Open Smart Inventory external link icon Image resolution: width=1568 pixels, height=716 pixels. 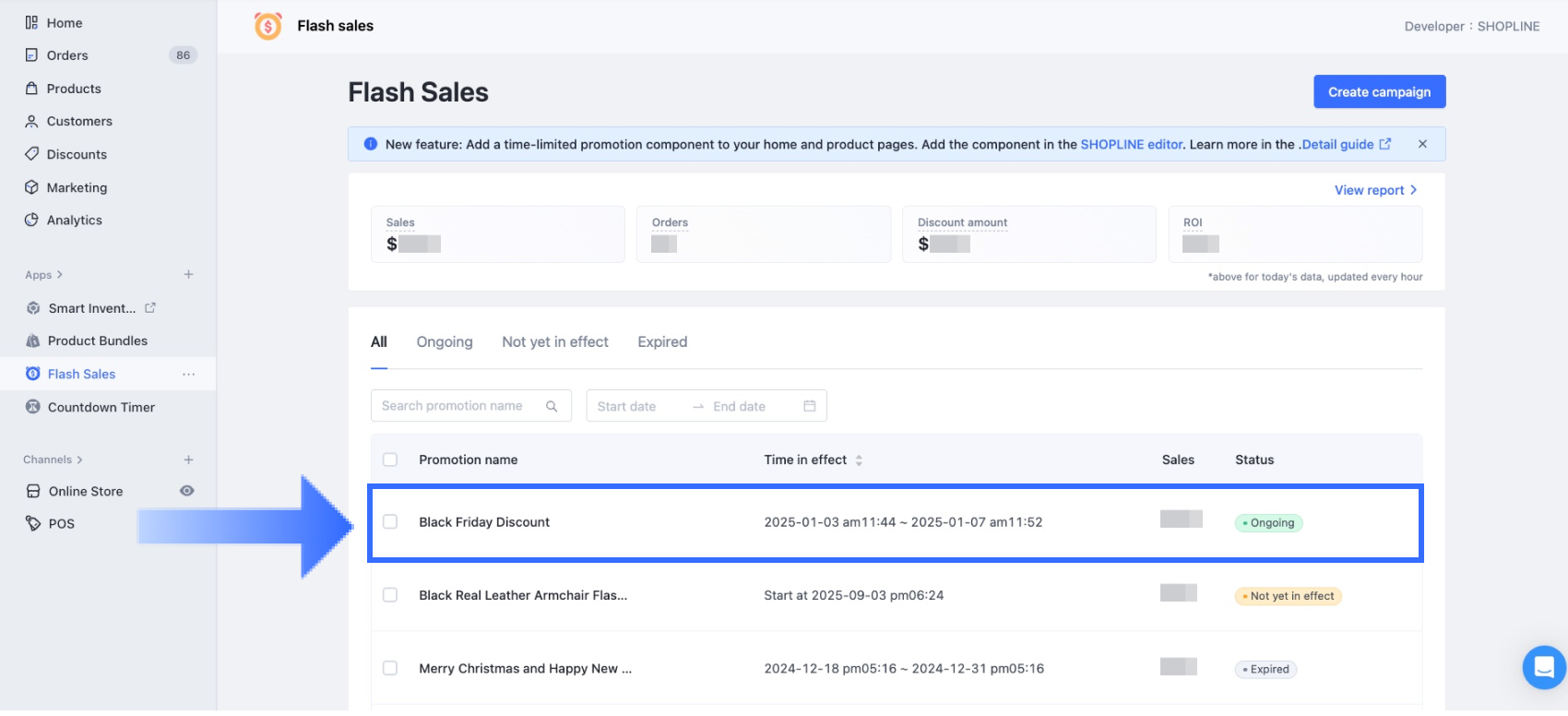150,308
